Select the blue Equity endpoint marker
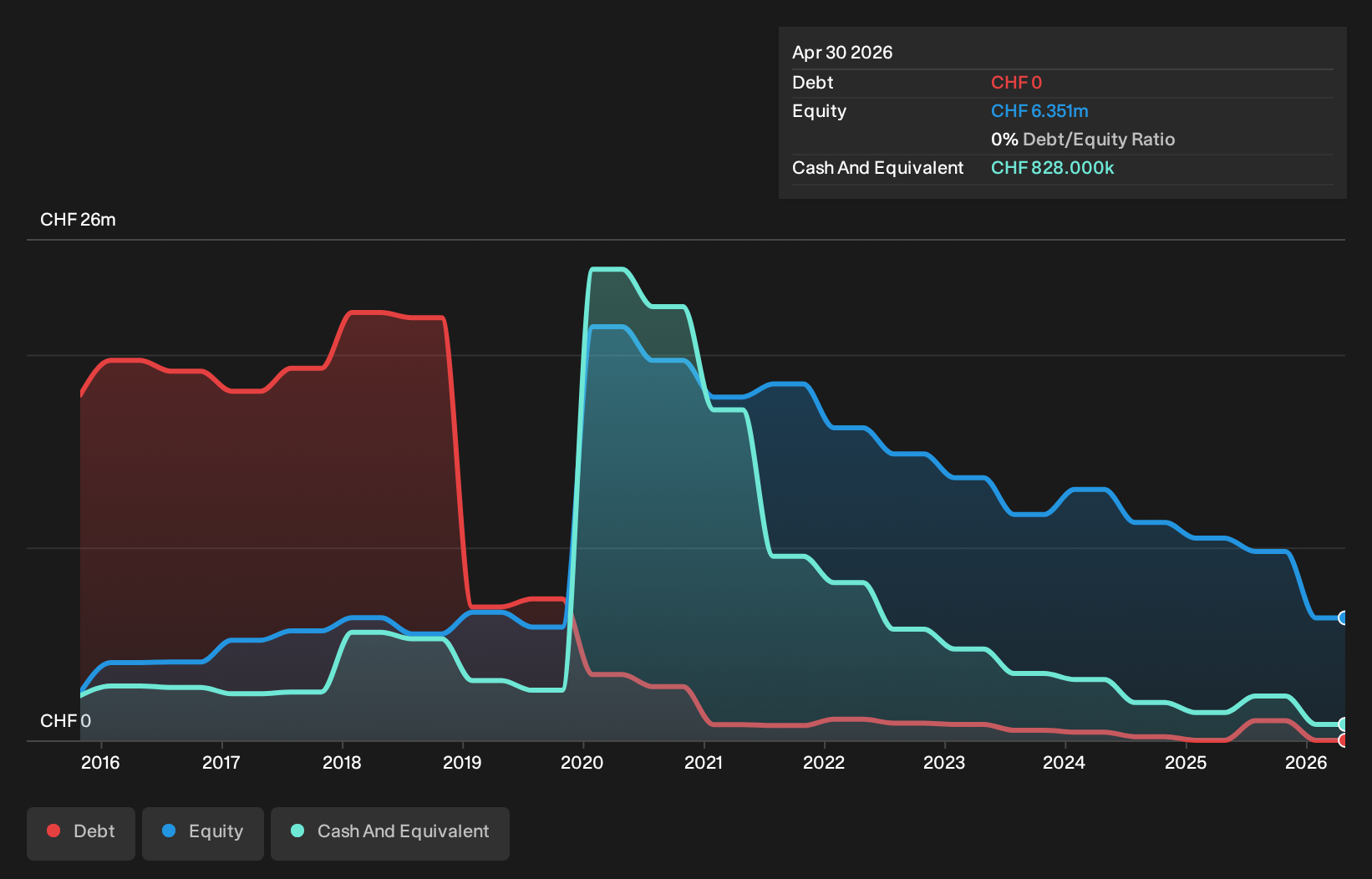The height and width of the screenshot is (879, 1372). [1343, 618]
